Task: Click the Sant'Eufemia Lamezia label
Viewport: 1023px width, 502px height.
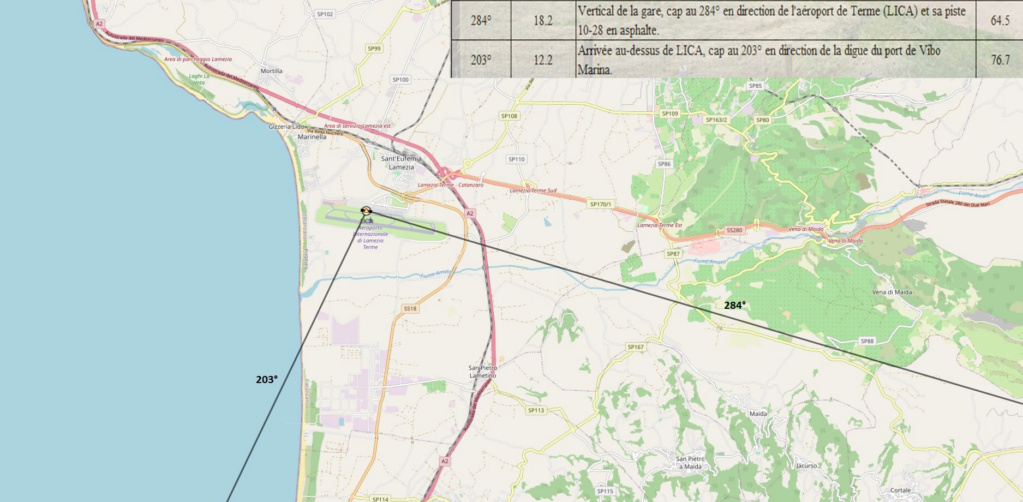Action: [x=401, y=163]
